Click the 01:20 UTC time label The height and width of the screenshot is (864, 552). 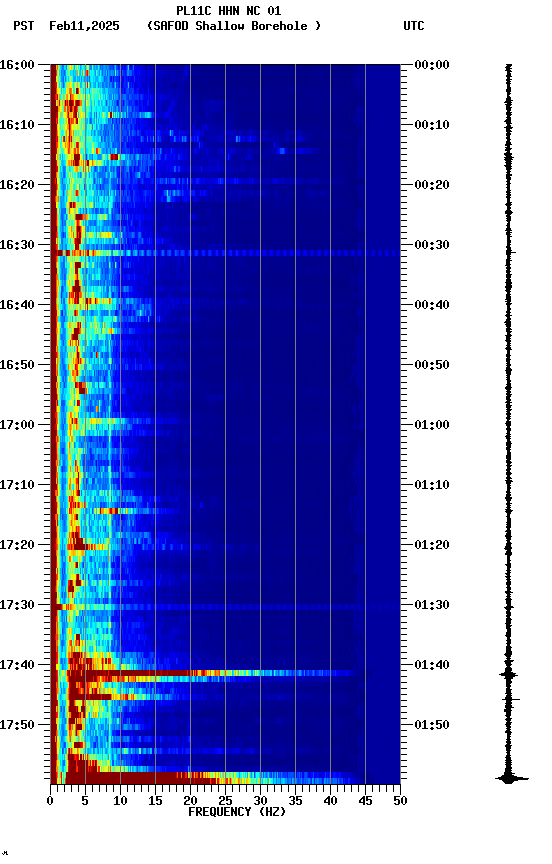point(432,545)
